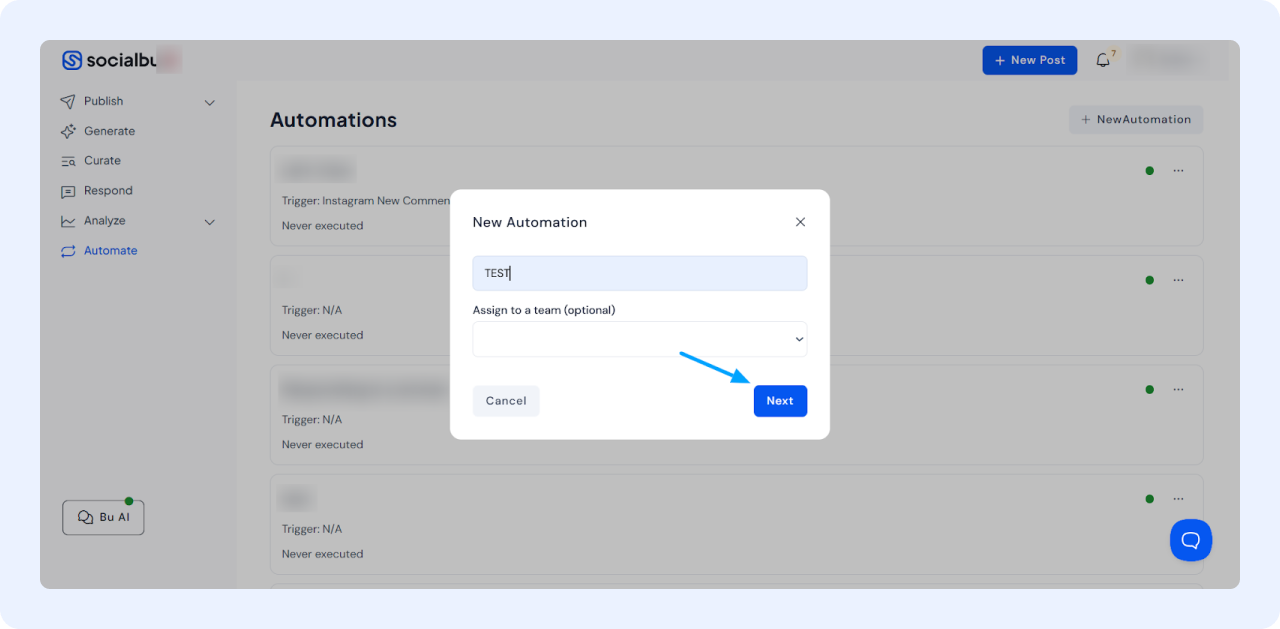Toggle green status dot of first automation
Image resolution: width=1280 pixels, height=629 pixels.
(1150, 171)
